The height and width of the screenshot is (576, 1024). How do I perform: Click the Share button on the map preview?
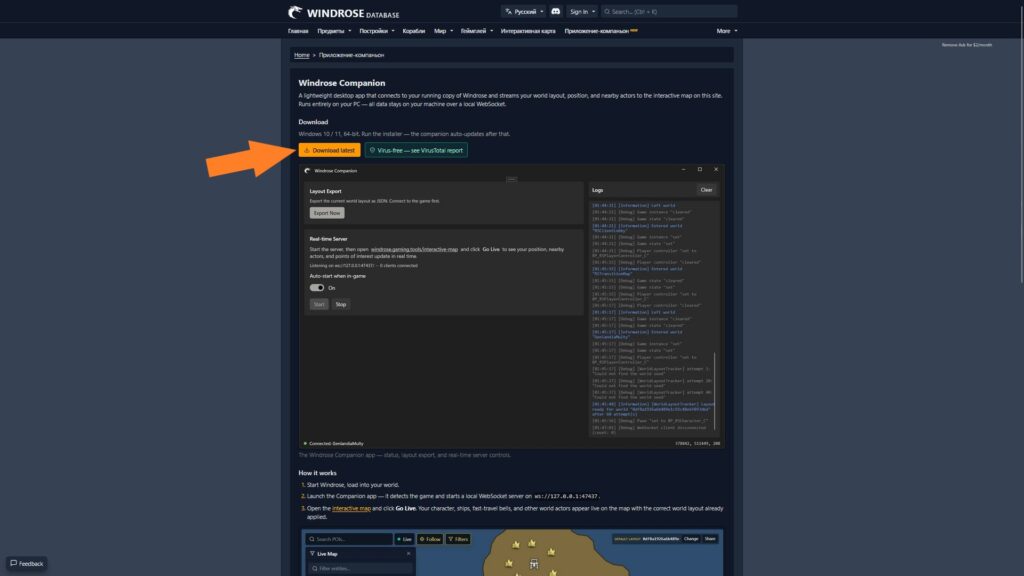710,539
